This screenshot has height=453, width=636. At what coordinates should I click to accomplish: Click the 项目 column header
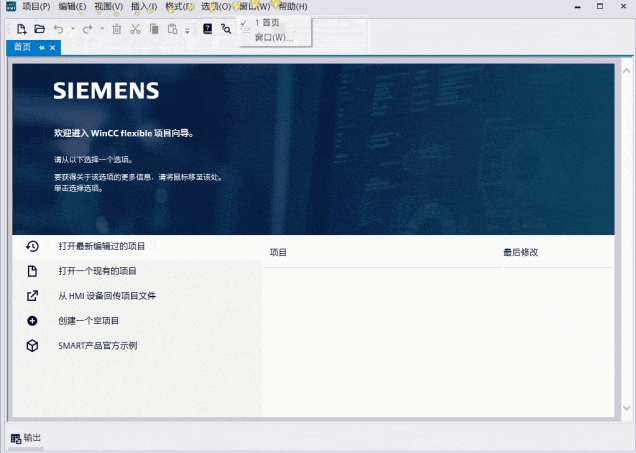[278, 252]
